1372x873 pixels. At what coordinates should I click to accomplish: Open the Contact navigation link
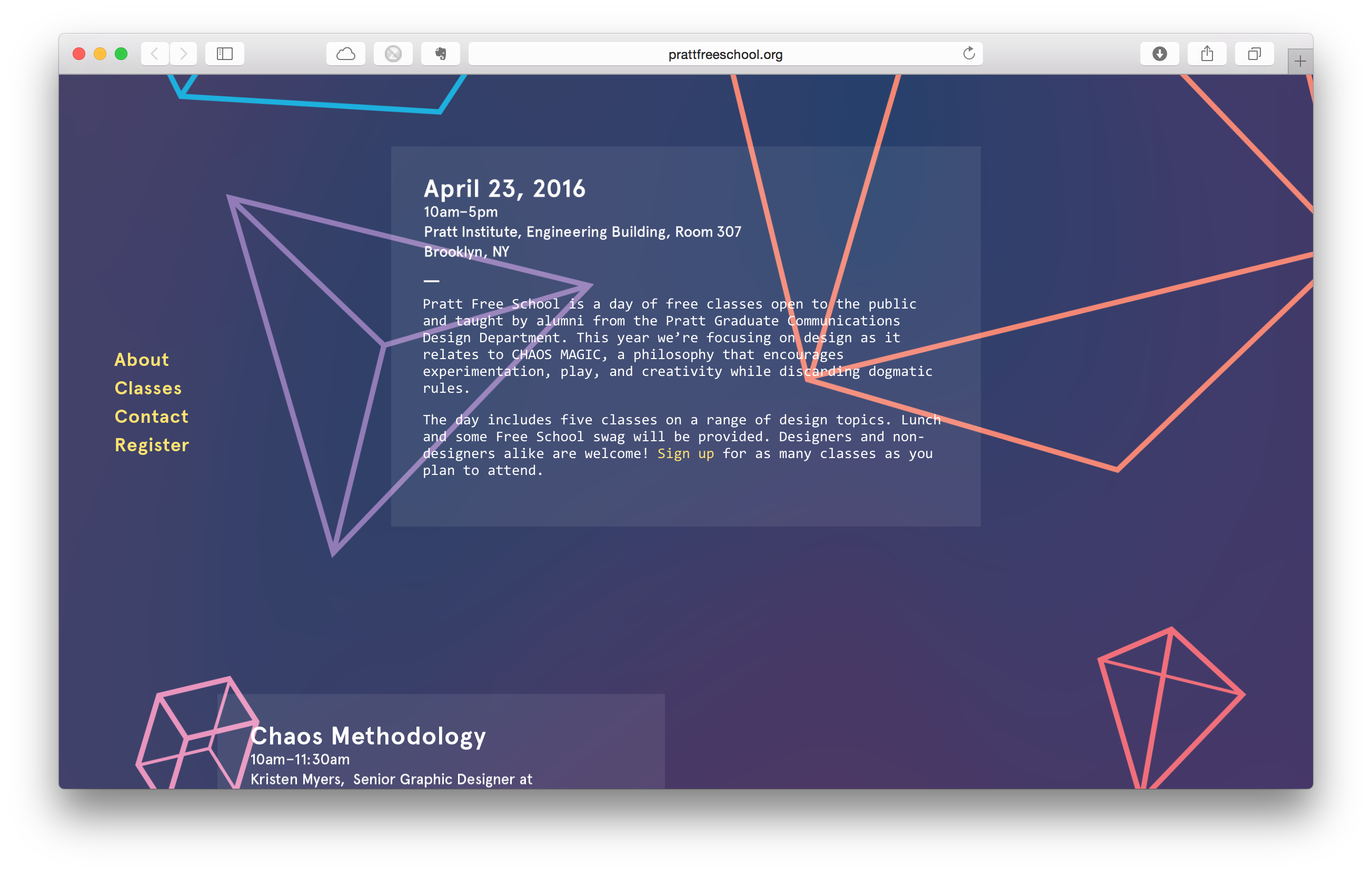pos(152,416)
